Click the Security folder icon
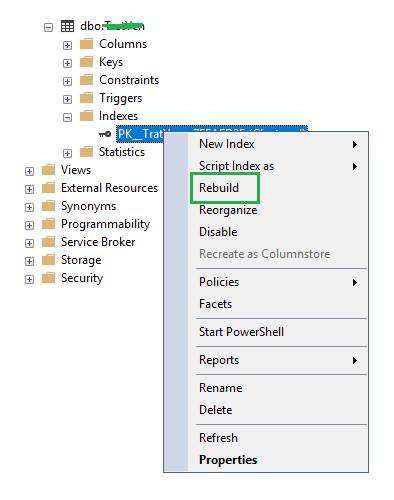This screenshot has width=394, height=500. tap(48, 278)
